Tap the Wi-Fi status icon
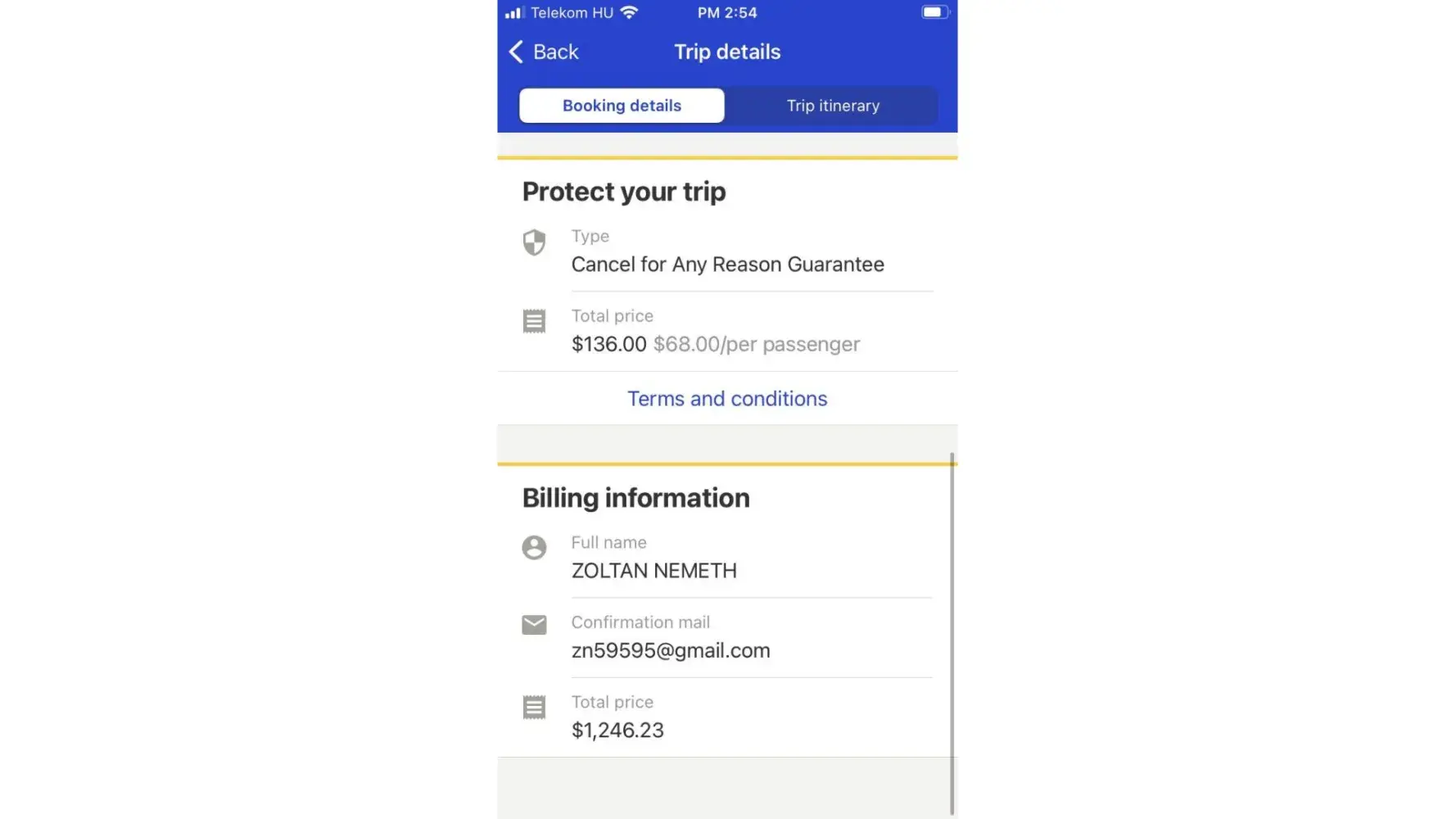 click(x=629, y=12)
